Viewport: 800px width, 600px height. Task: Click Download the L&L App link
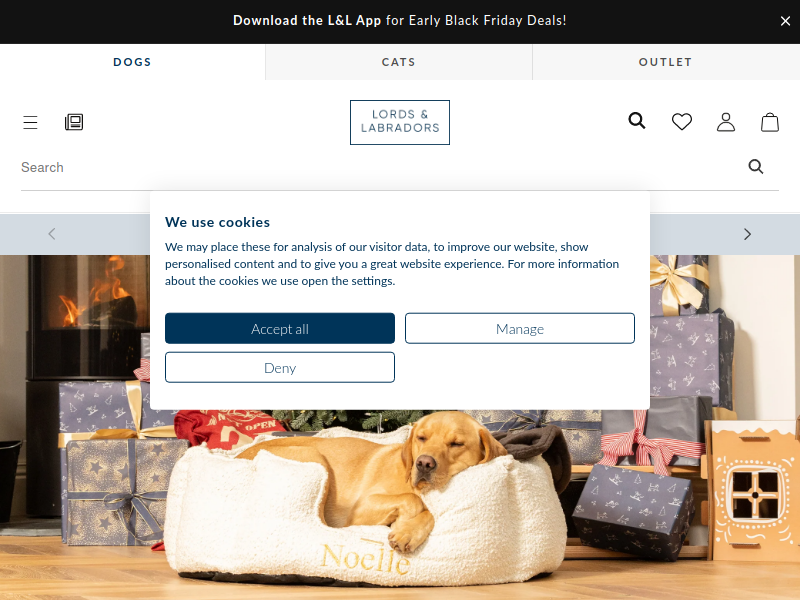point(307,20)
